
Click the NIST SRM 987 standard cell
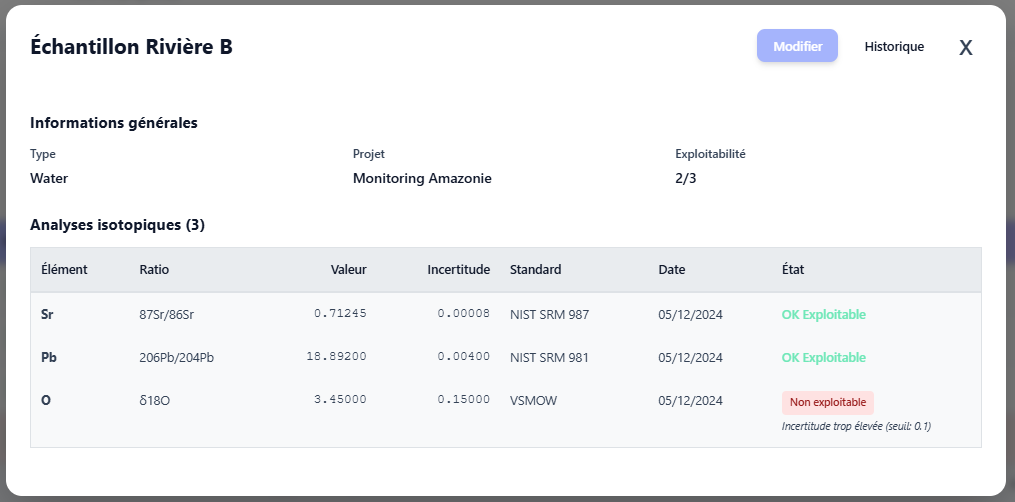549,314
